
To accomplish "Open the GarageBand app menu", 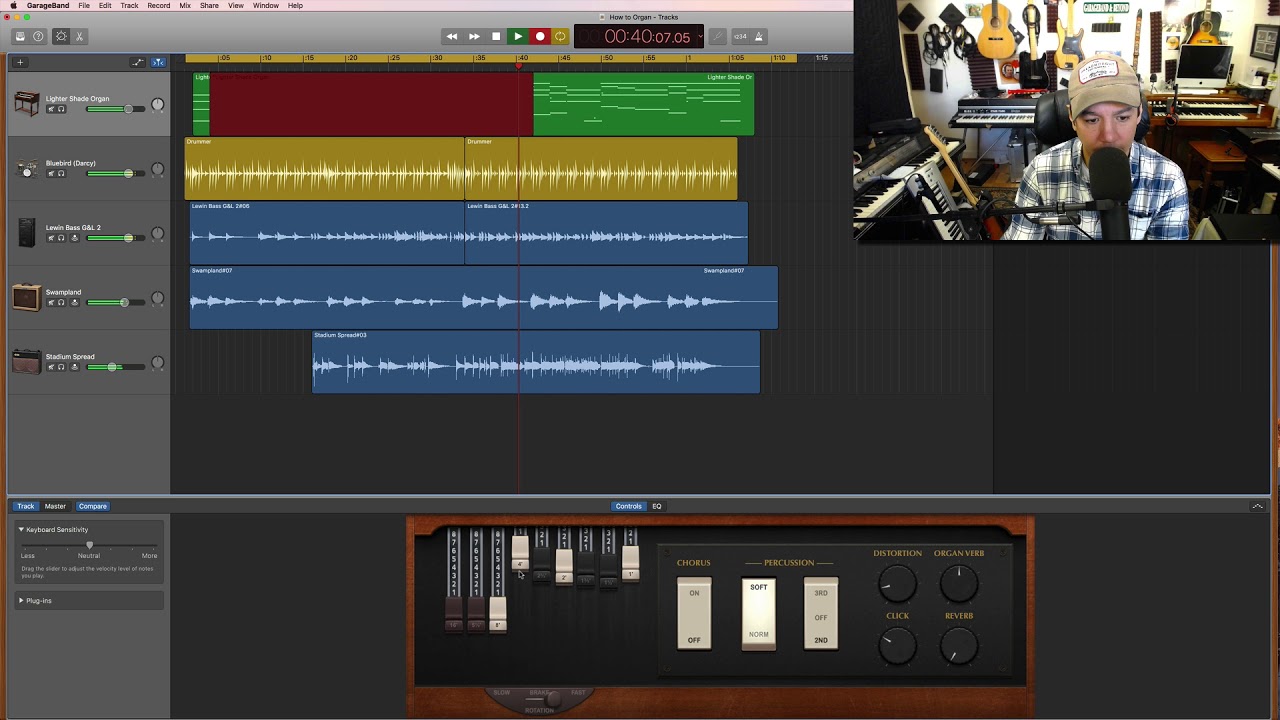I will 48,5.
